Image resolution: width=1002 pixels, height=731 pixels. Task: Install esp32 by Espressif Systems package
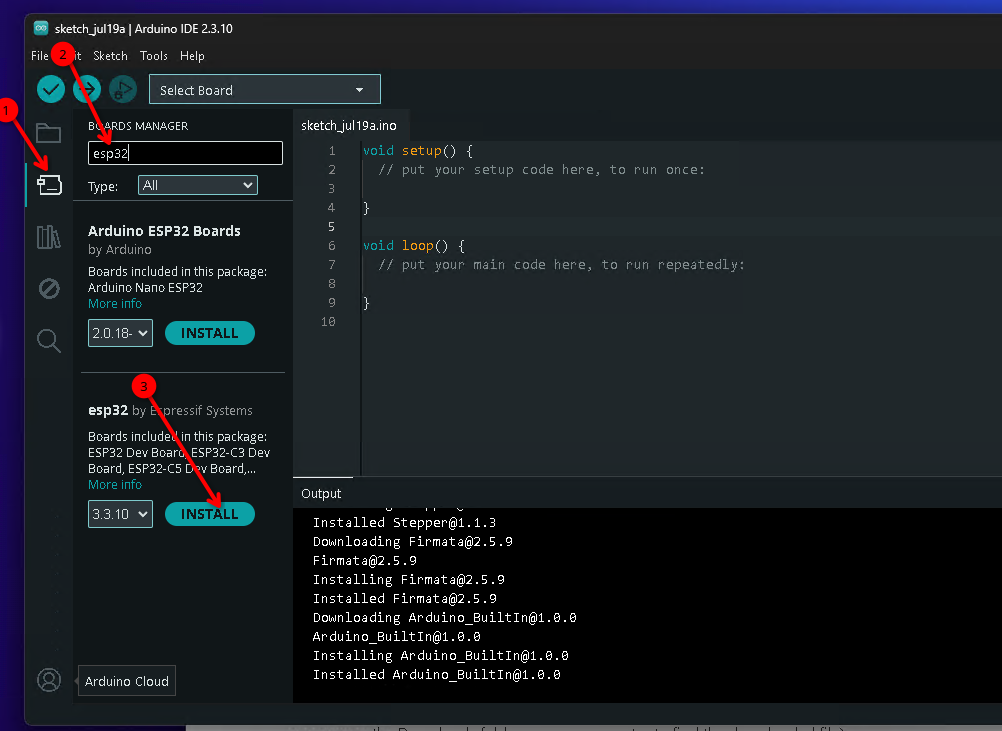point(210,514)
